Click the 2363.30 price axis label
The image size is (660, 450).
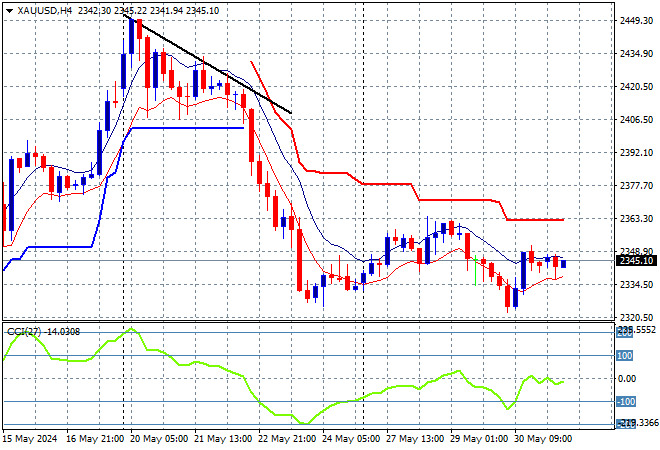click(x=631, y=218)
